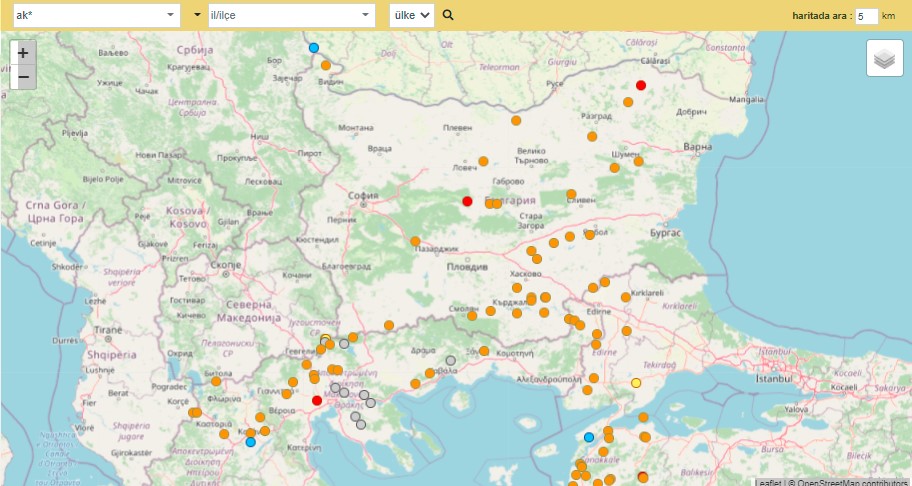Click the blue marker north of Видин

(x=314, y=48)
